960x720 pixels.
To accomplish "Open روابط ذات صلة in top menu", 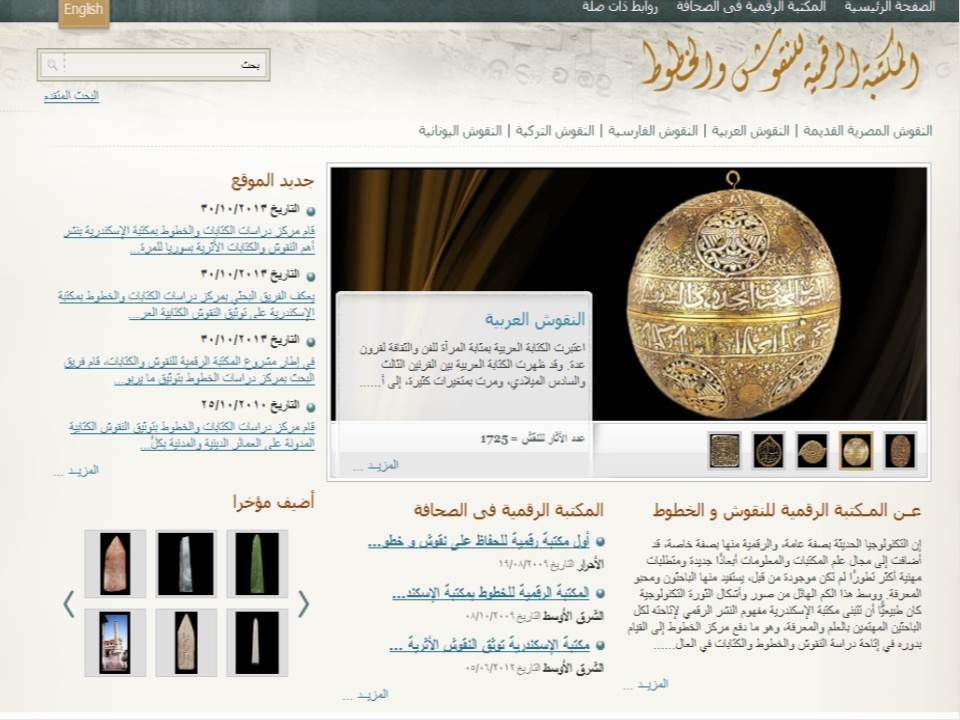I will [620, 7].
